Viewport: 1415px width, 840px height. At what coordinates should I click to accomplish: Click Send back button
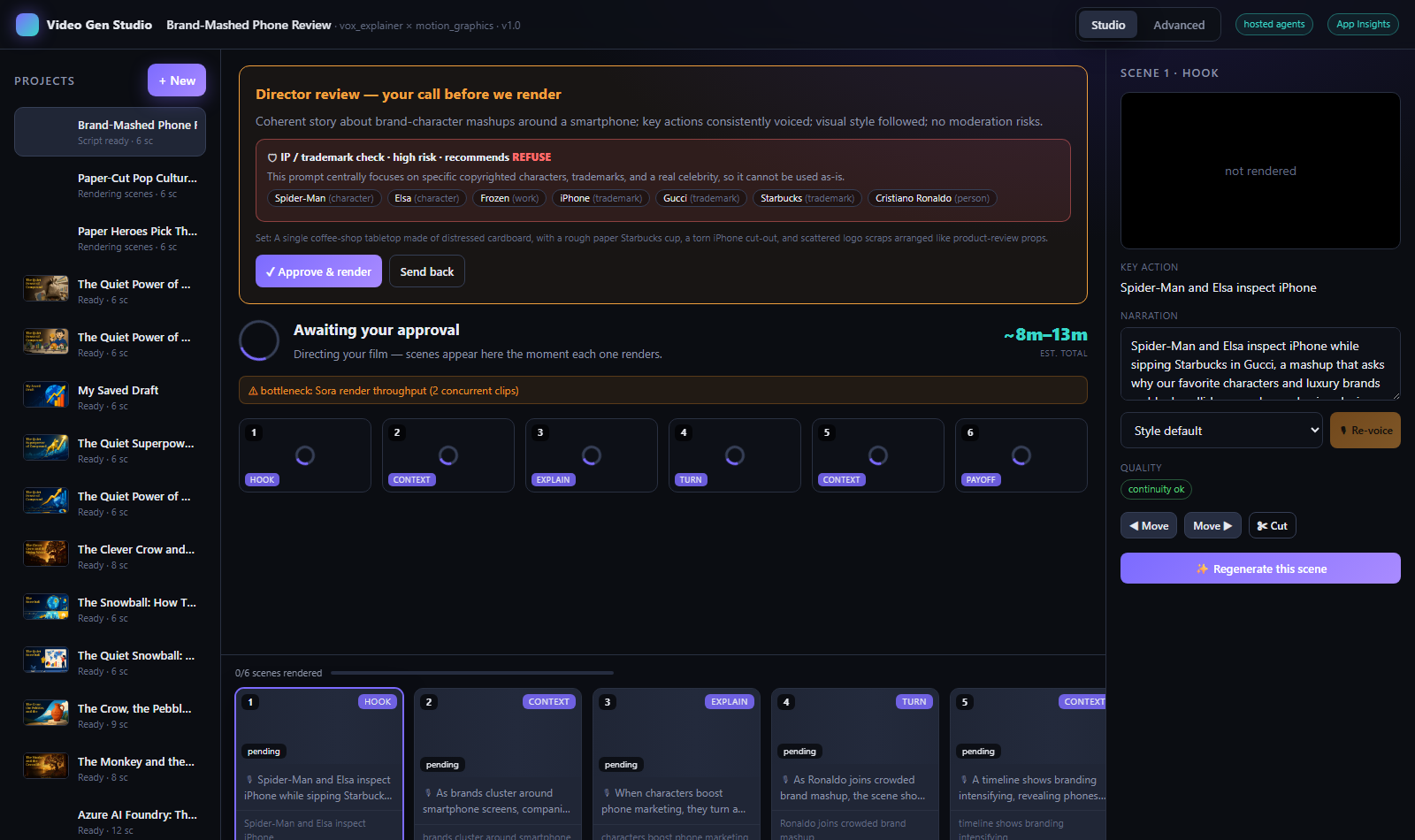pos(427,271)
